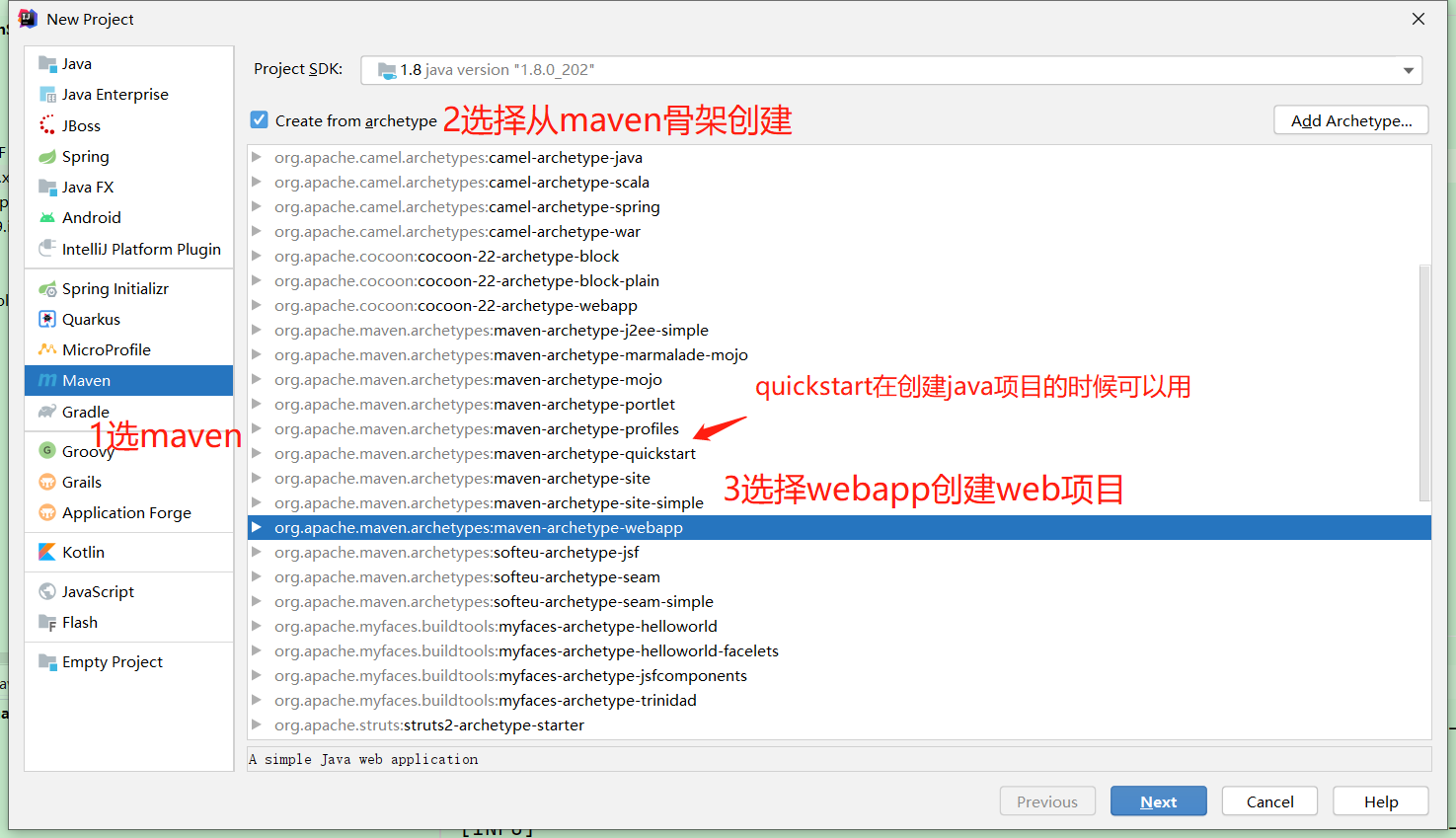1456x838 pixels.
Task: Select softeu-archetype-seam-simple archetype
Action: 839,601
